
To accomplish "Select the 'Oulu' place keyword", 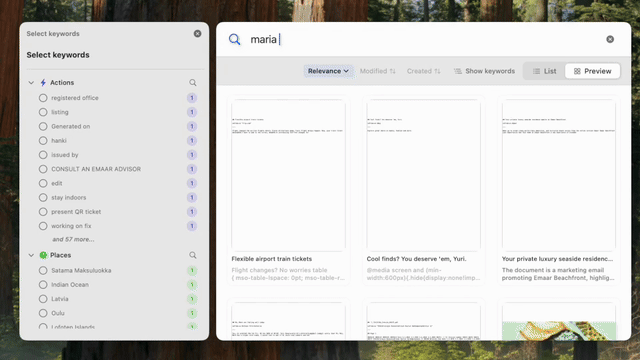I will click(x=43, y=313).
